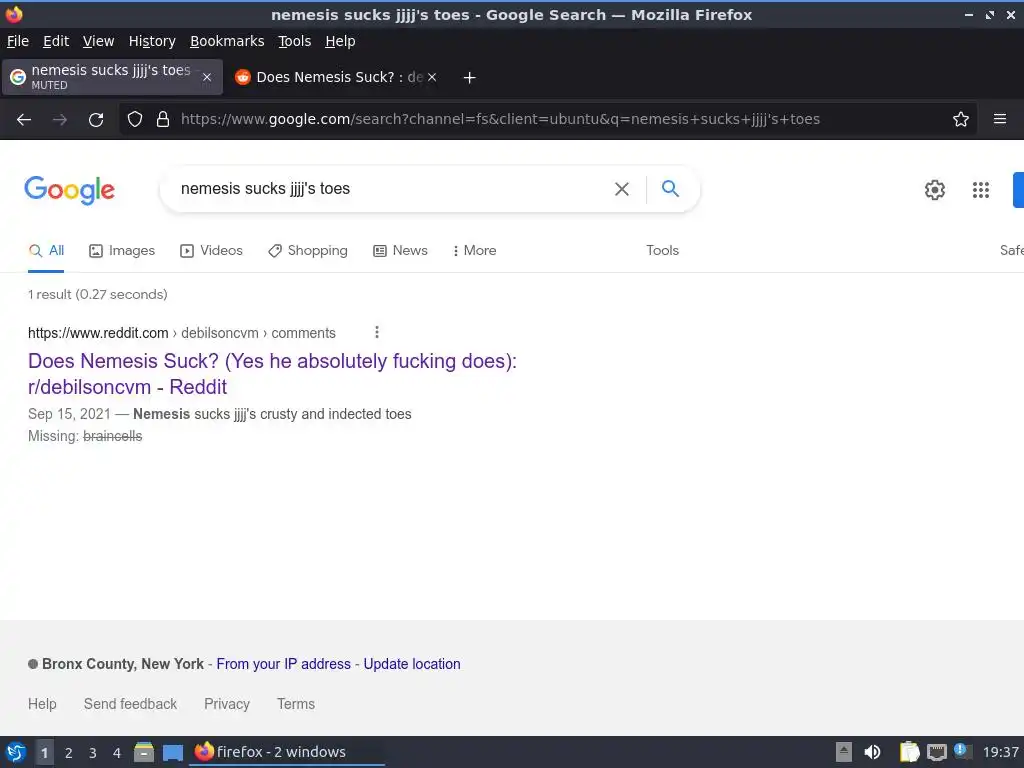Open the Privacy footer link
This screenshot has width=1024, height=768.
point(227,704)
